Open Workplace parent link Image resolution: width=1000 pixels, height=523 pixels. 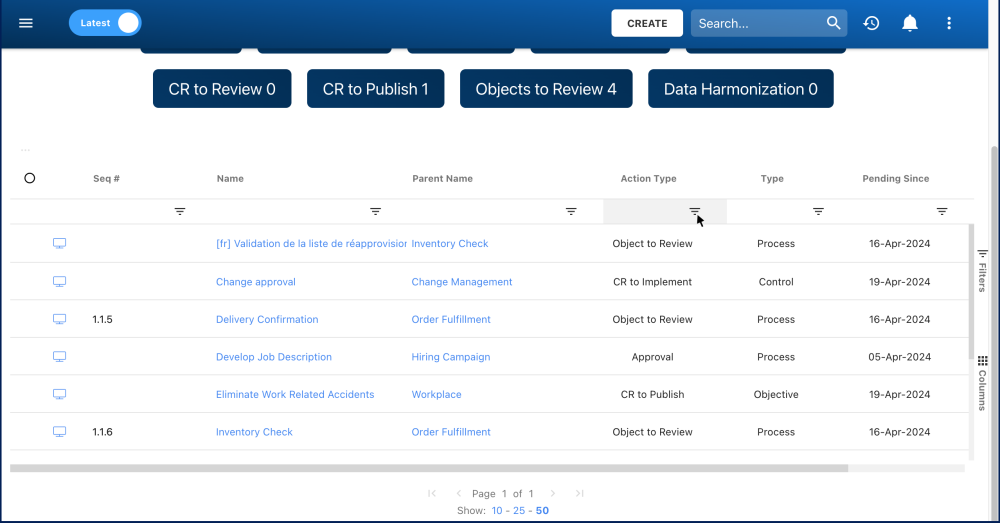point(436,395)
